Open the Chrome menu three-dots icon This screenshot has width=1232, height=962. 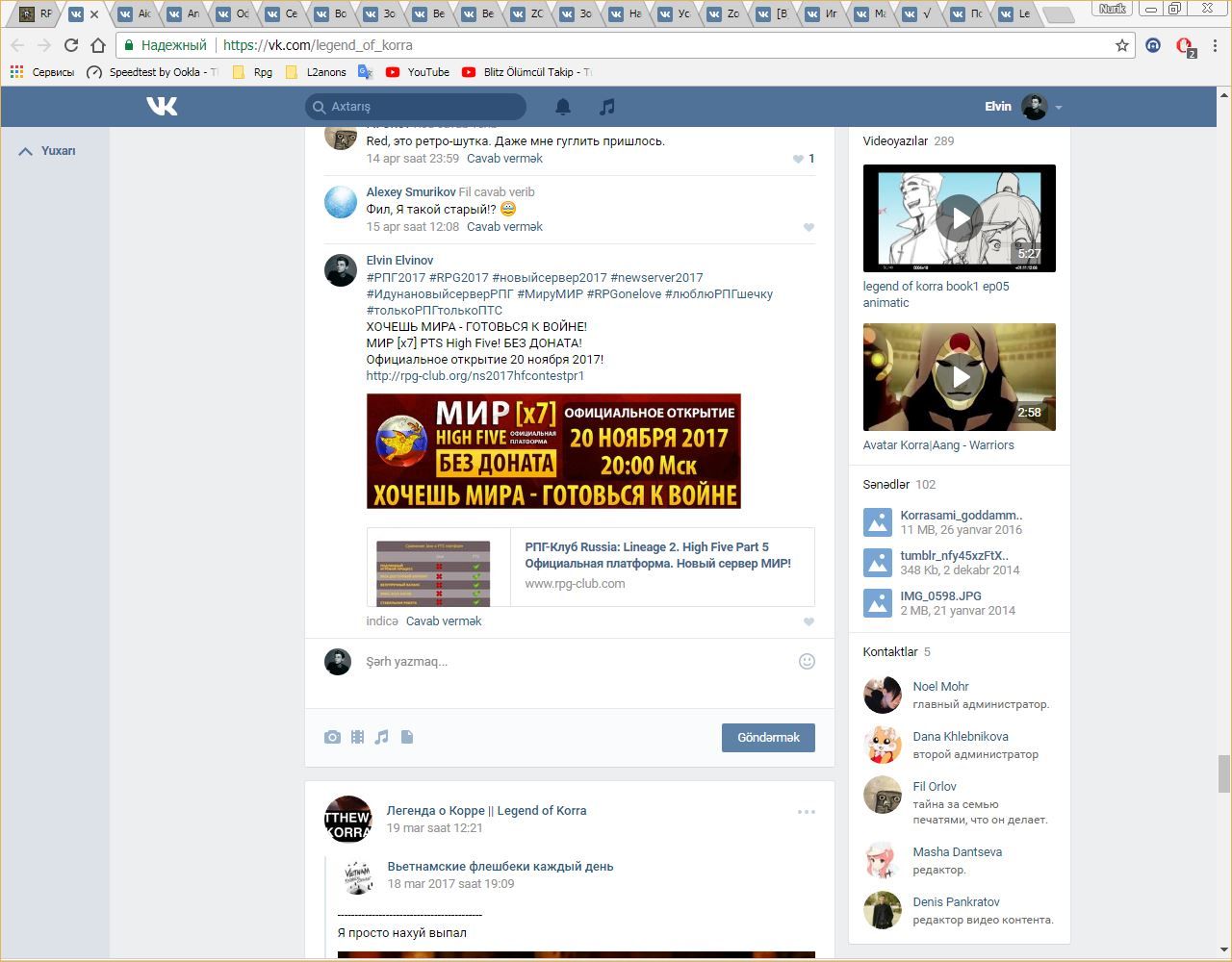point(1217,45)
